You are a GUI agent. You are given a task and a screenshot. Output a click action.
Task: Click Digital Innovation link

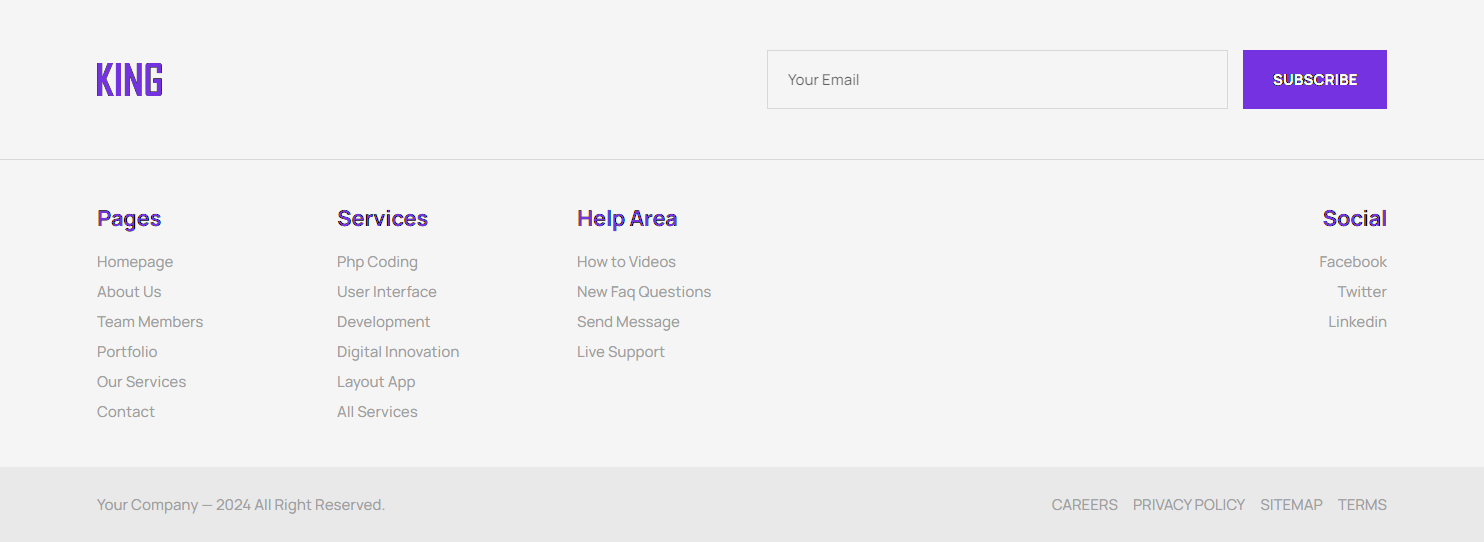click(x=398, y=352)
